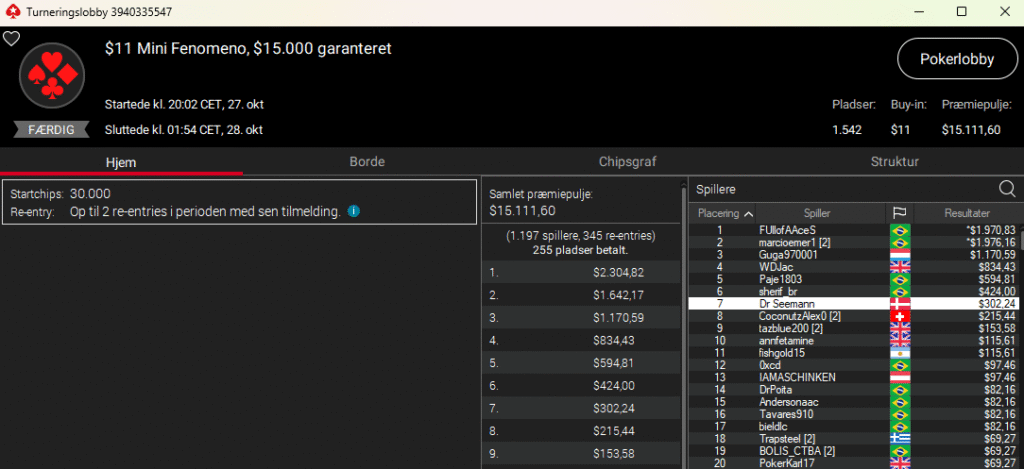Sort players by Placering column
The width and height of the screenshot is (1024, 469).
[725, 213]
